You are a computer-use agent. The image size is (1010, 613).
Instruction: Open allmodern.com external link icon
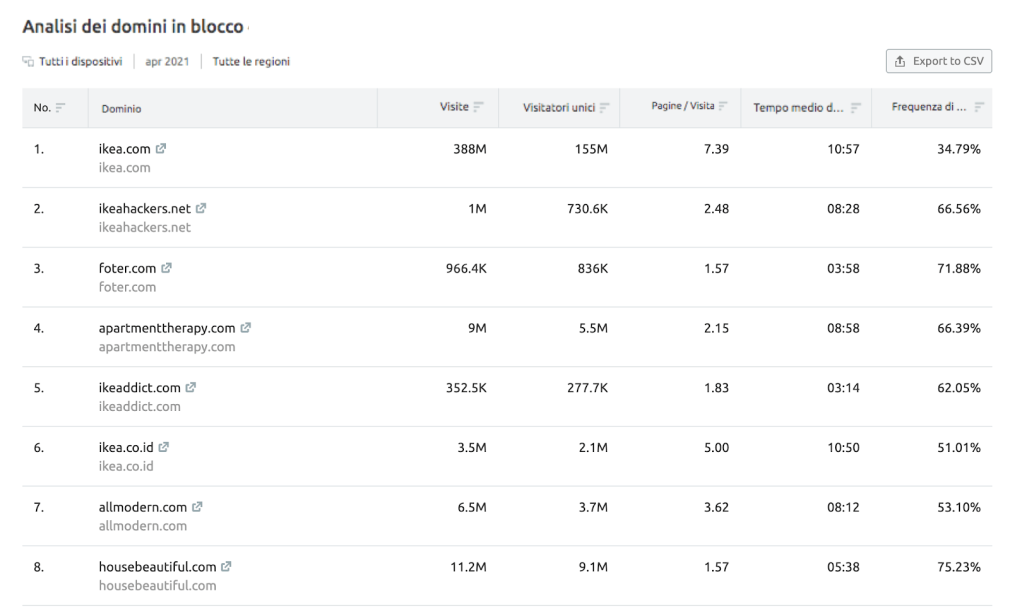coord(197,507)
